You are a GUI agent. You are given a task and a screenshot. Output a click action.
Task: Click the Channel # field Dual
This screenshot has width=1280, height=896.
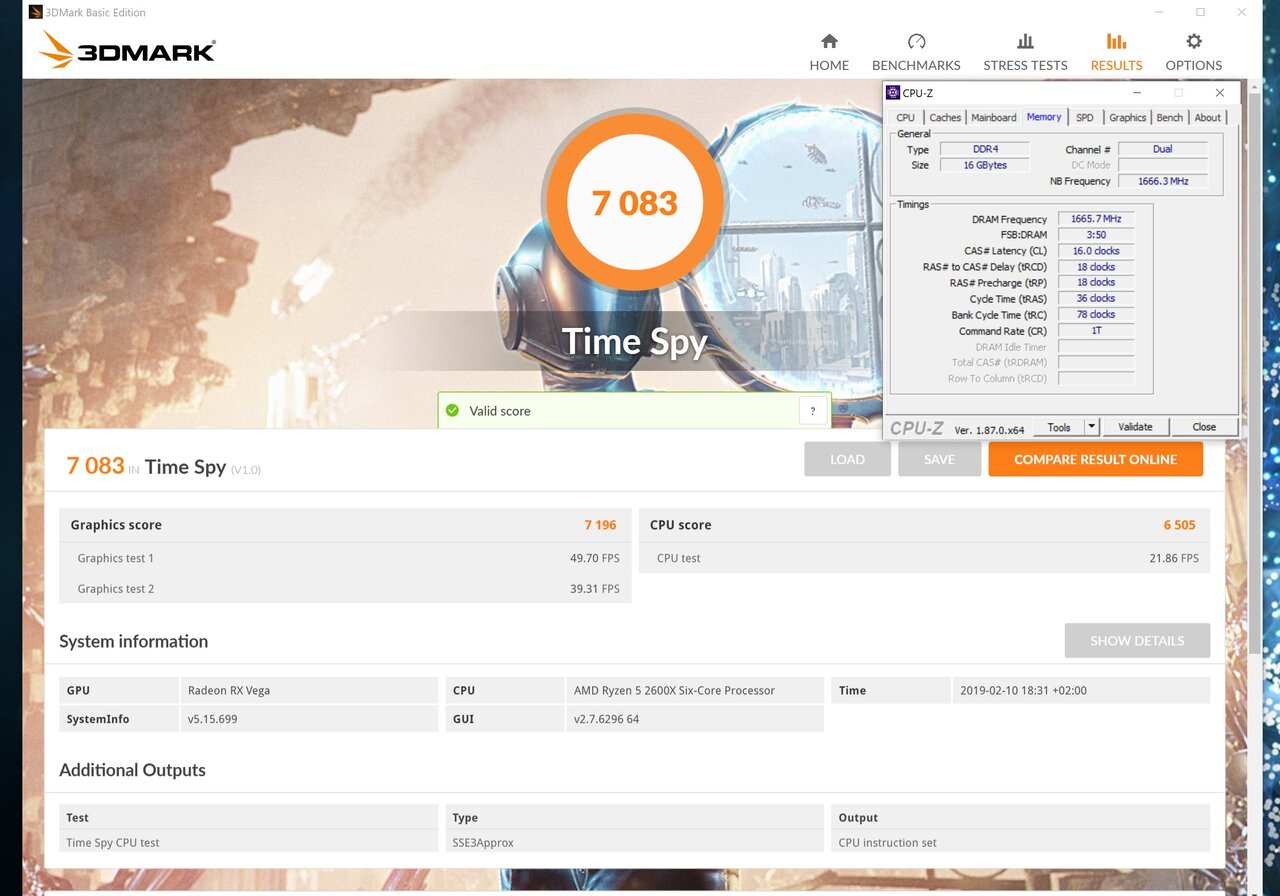pos(1162,149)
